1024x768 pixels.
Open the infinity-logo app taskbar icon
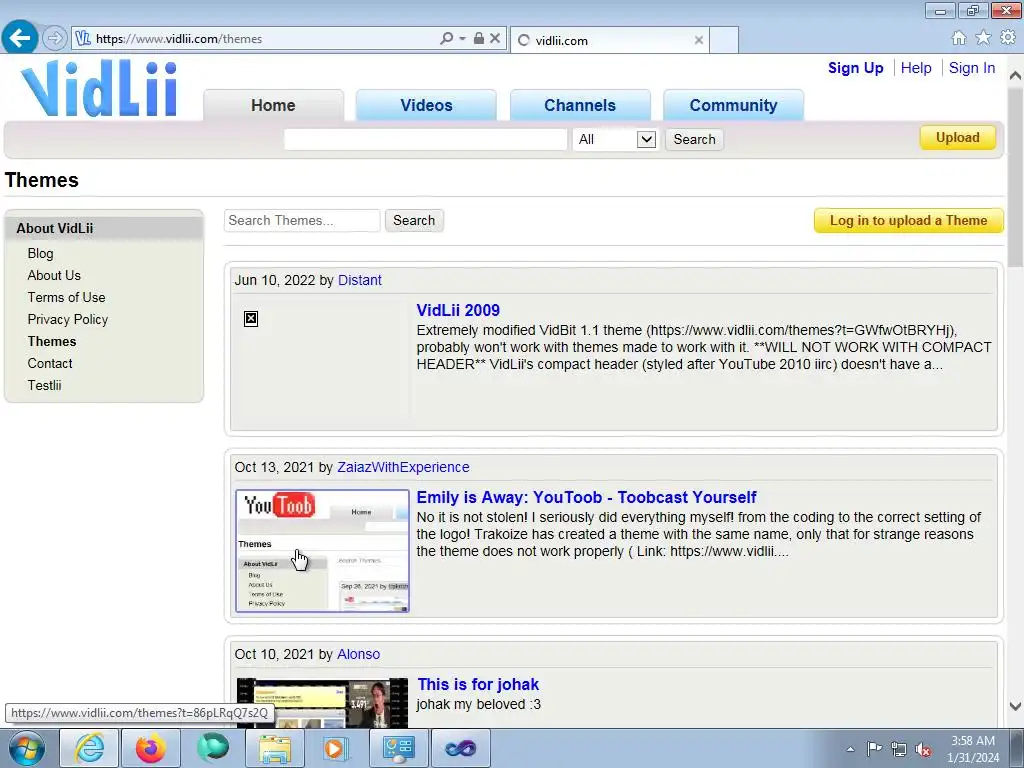(461, 748)
